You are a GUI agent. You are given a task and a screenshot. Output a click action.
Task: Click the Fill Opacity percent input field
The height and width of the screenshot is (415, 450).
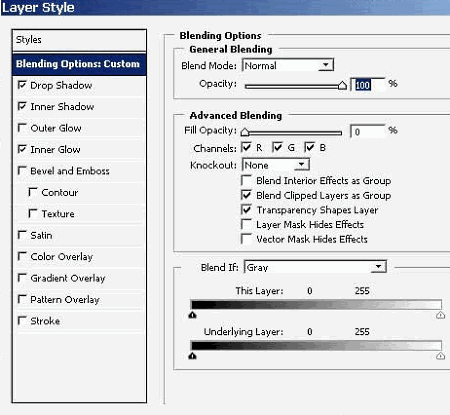tap(367, 132)
